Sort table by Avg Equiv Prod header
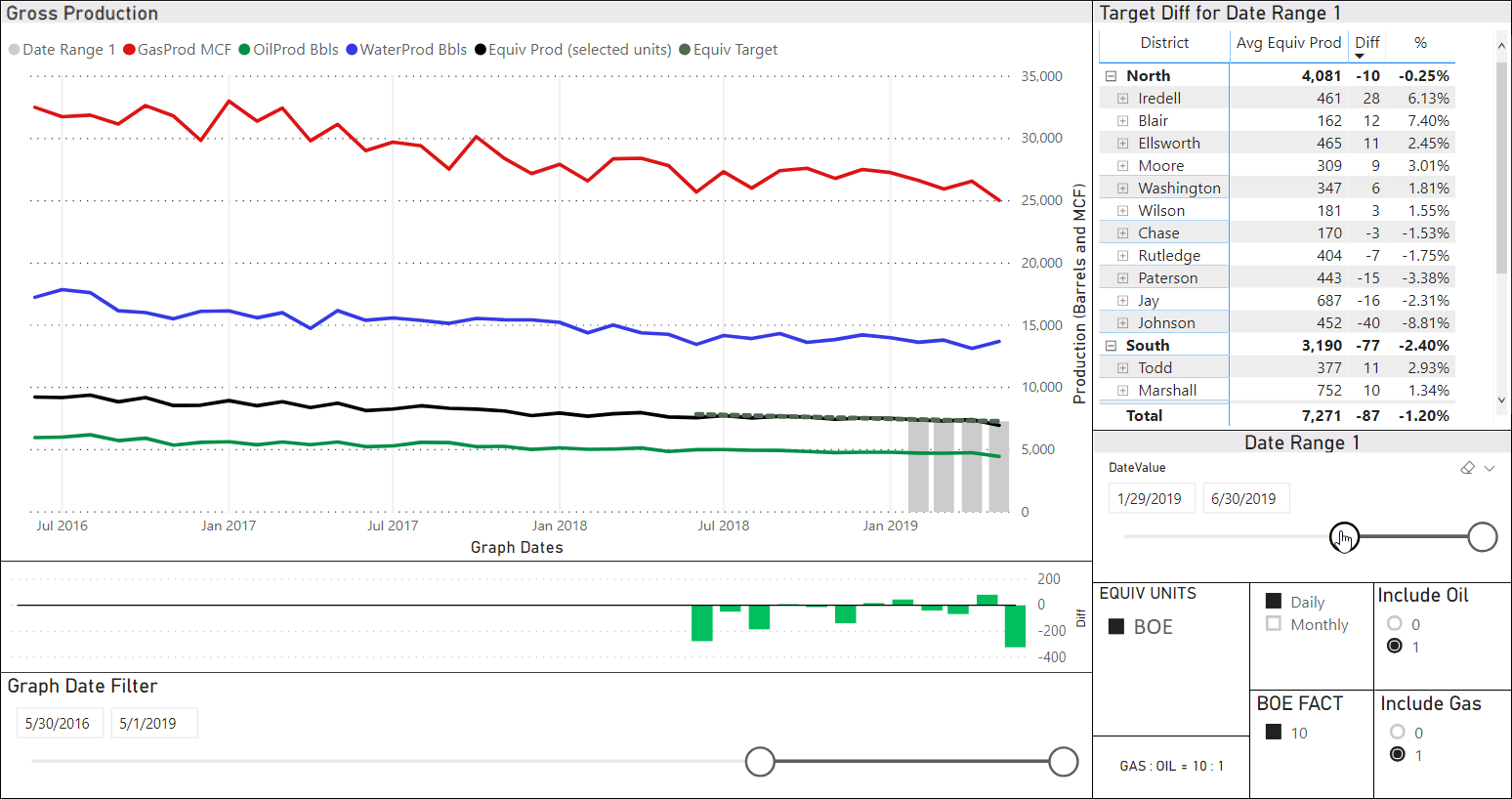Image resolution: width=1512 pixels, height=799 pixels. (1287, 43)
